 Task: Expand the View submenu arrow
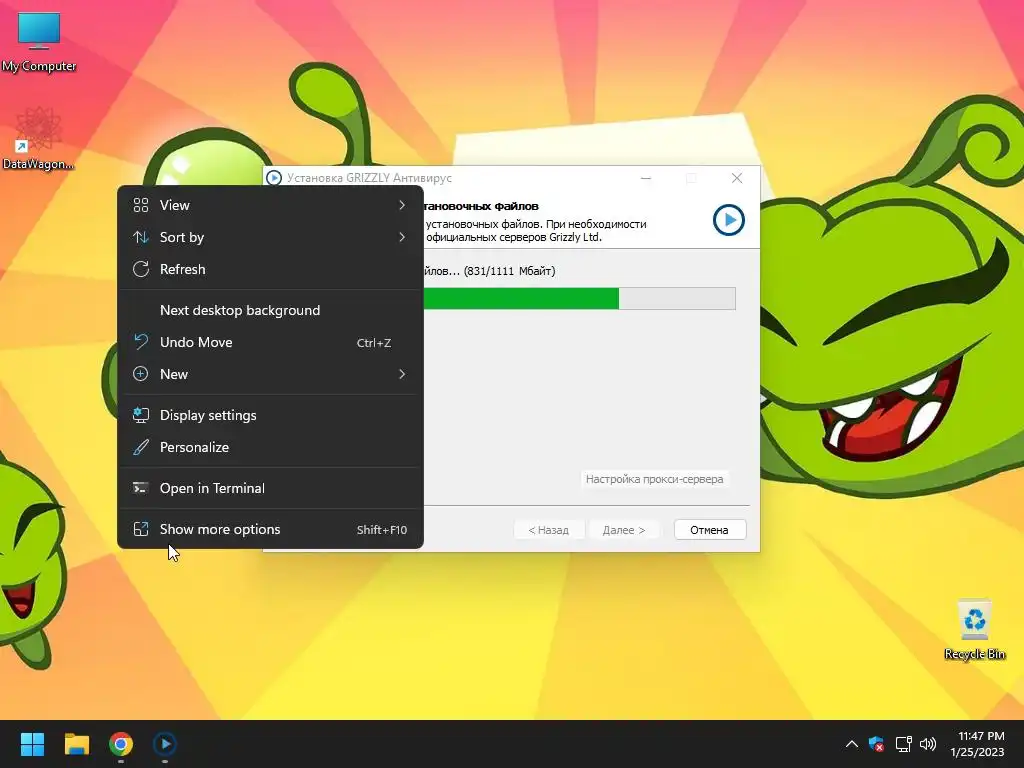pos(402,205)
